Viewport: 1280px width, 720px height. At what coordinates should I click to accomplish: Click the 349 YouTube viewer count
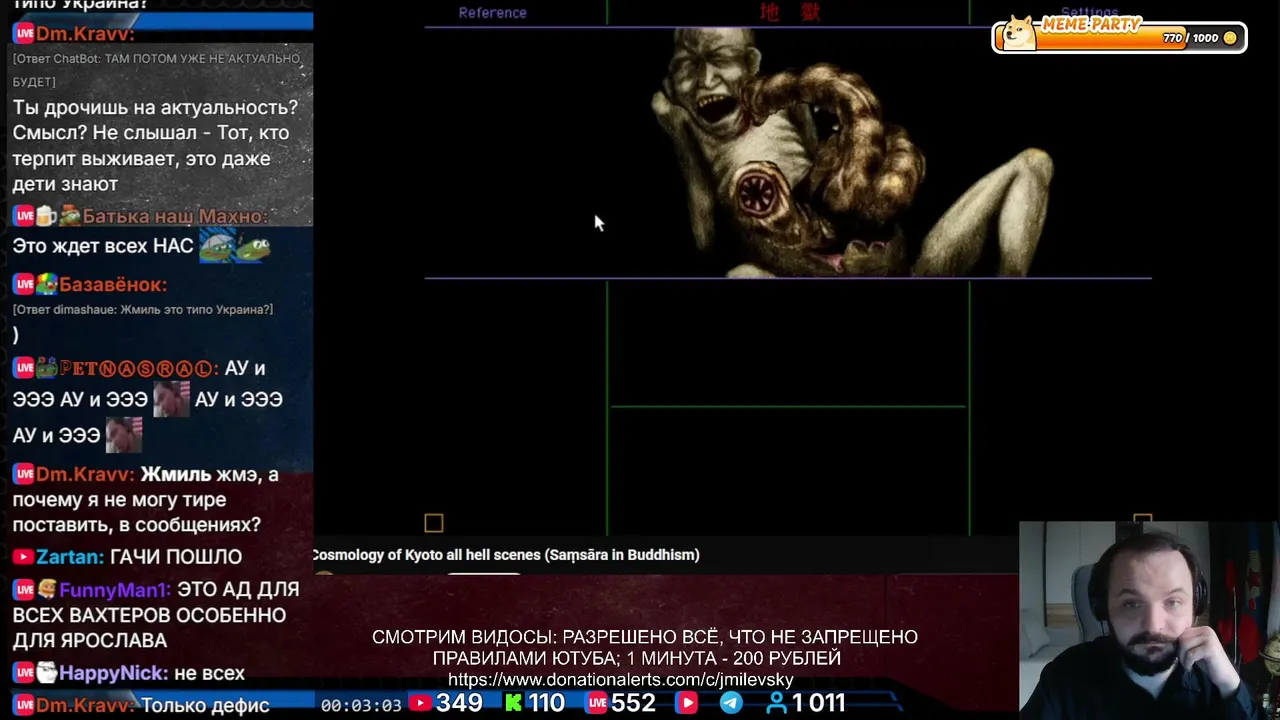click(459, 704)
